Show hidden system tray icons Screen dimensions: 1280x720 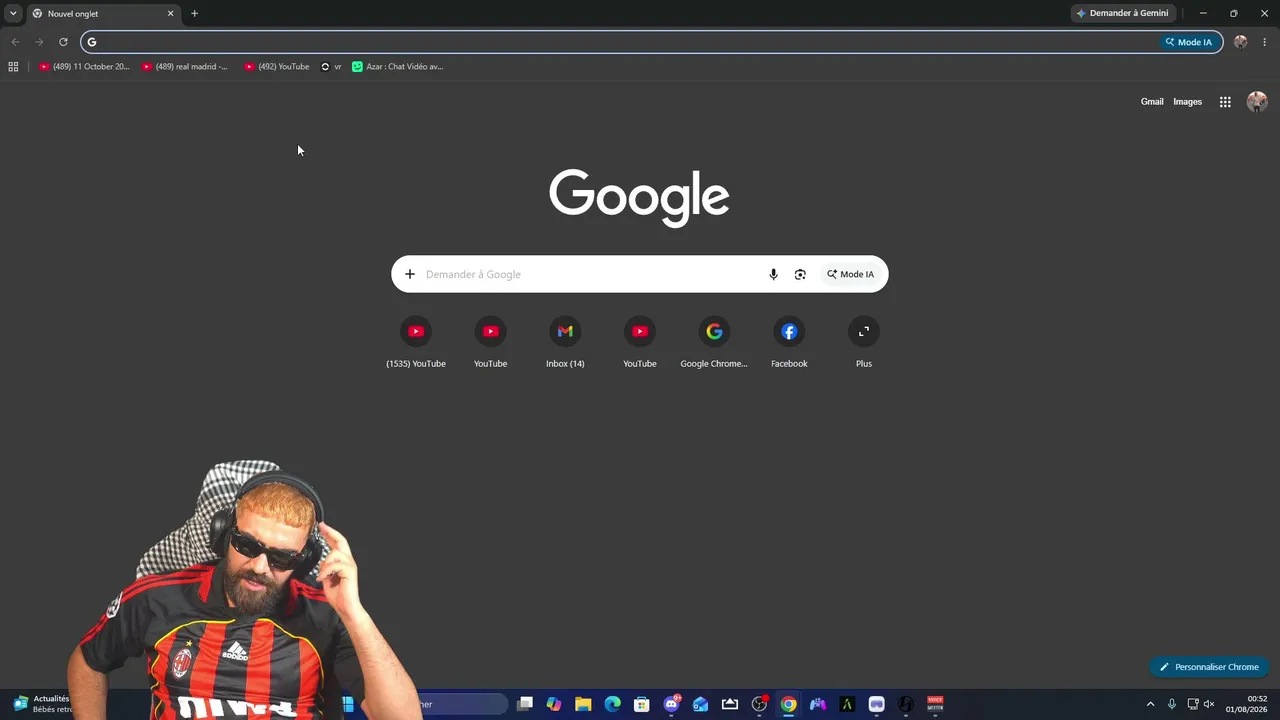[x=1150, y=704]
